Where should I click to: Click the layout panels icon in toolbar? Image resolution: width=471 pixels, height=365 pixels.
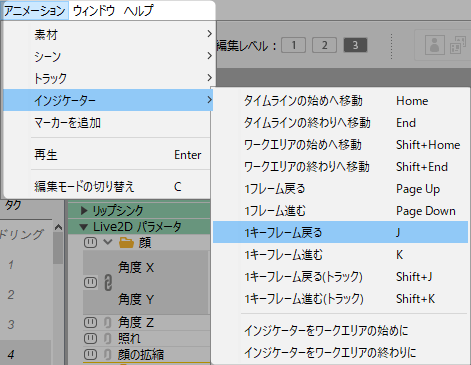[458, 45]
